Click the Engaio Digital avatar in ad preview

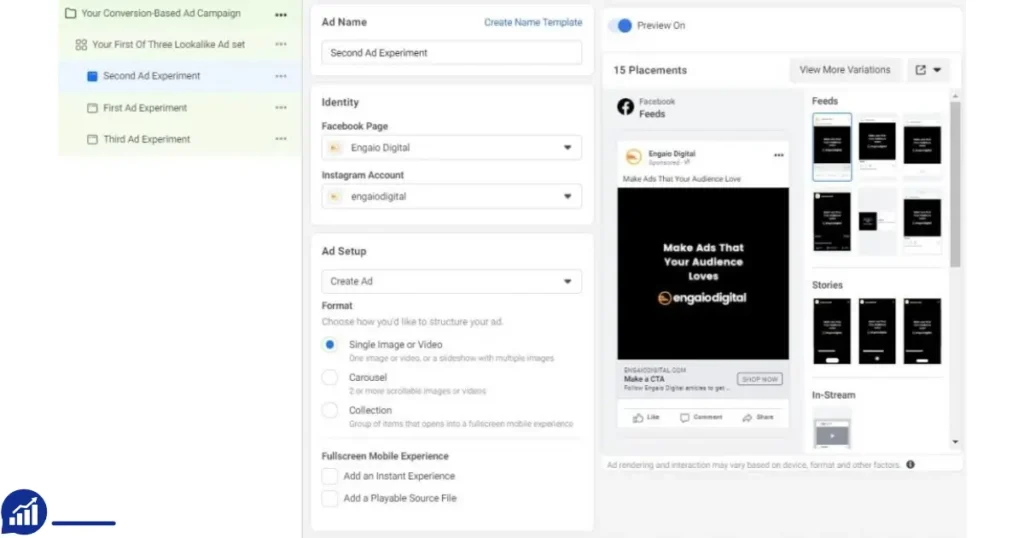pyautogui.click(x=633, y=157)
